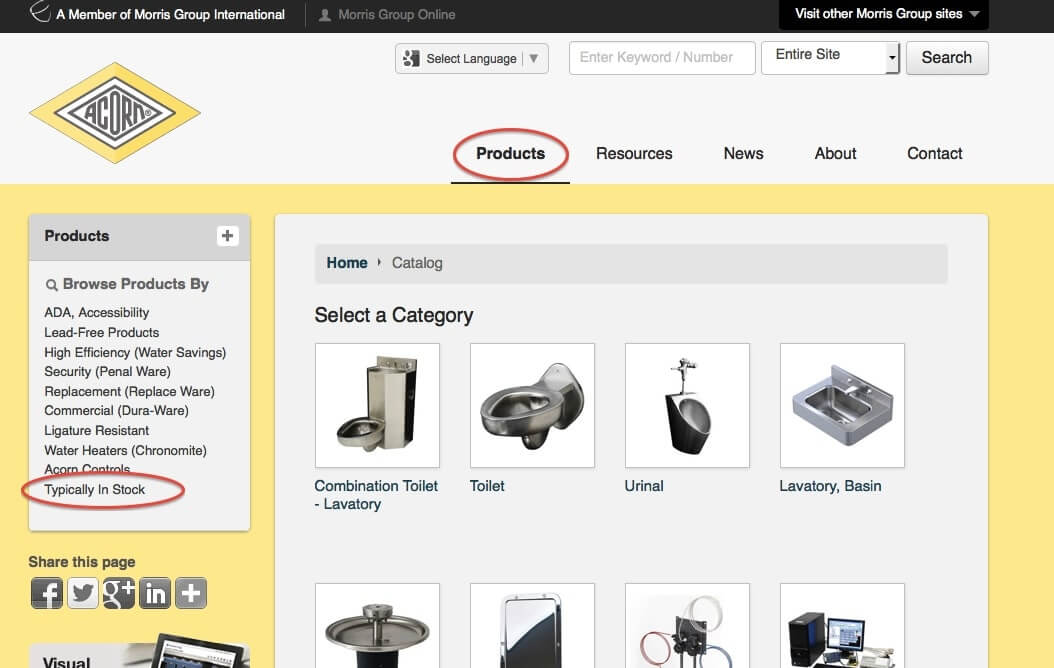1054x668 pixels.
Task: Browse ADA, Accessibility products
Action: click(97, 312)
